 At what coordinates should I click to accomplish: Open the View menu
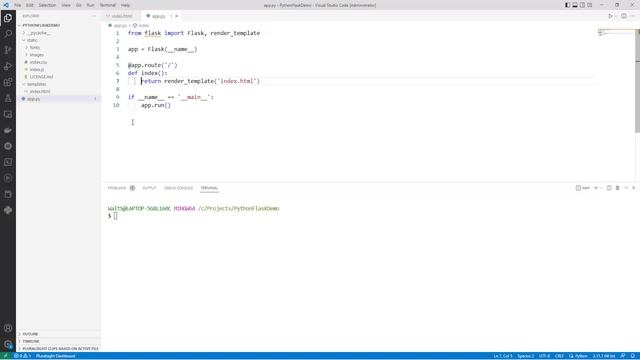click(x=66, y=5)
